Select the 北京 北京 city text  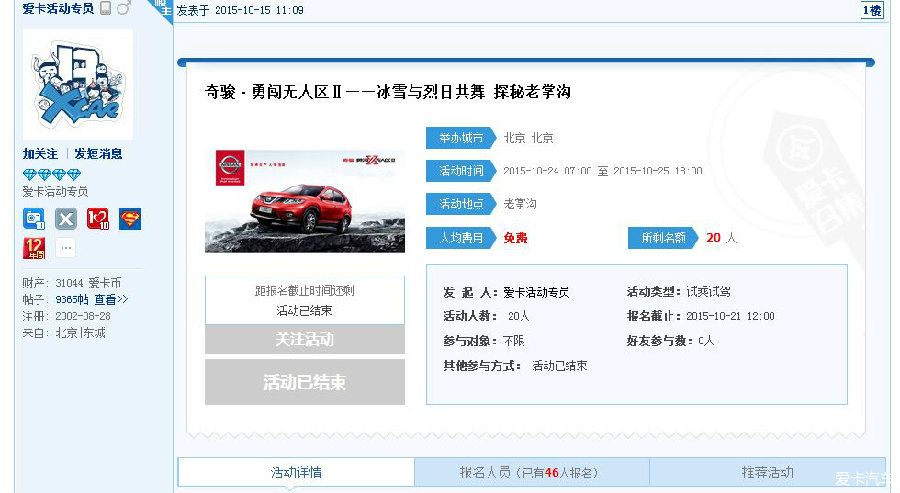coord(529,138)
